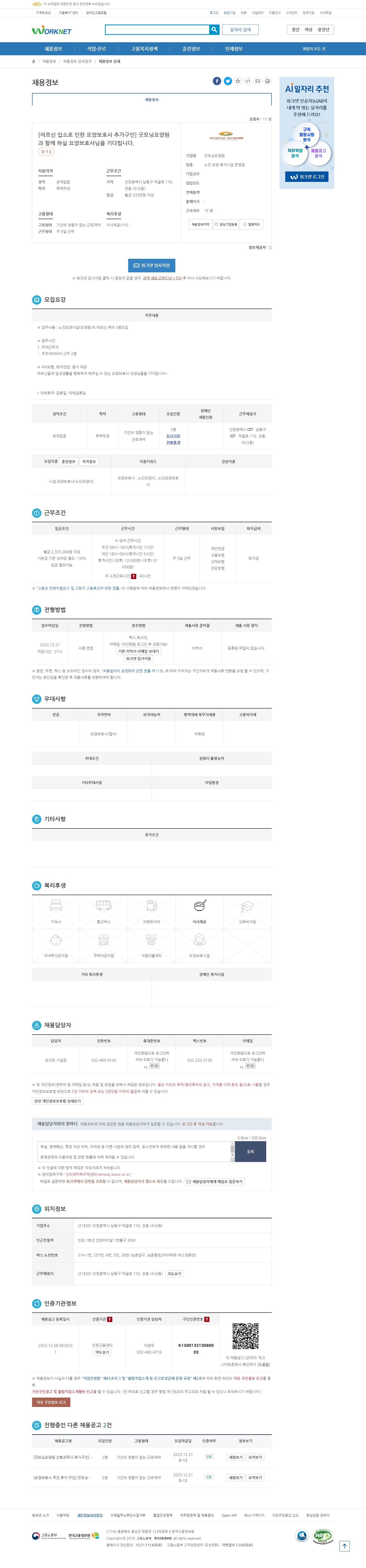Open the 채용정보 main menu
Image resolution: width=366 pixels, height=1568 pixels.
click(x=53, y=49)
